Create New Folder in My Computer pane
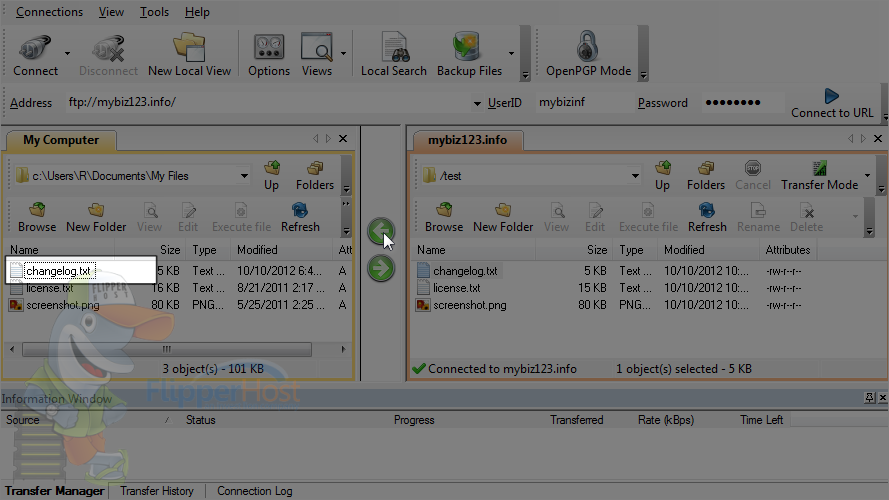The image size is (889, 500). [96, 218]
